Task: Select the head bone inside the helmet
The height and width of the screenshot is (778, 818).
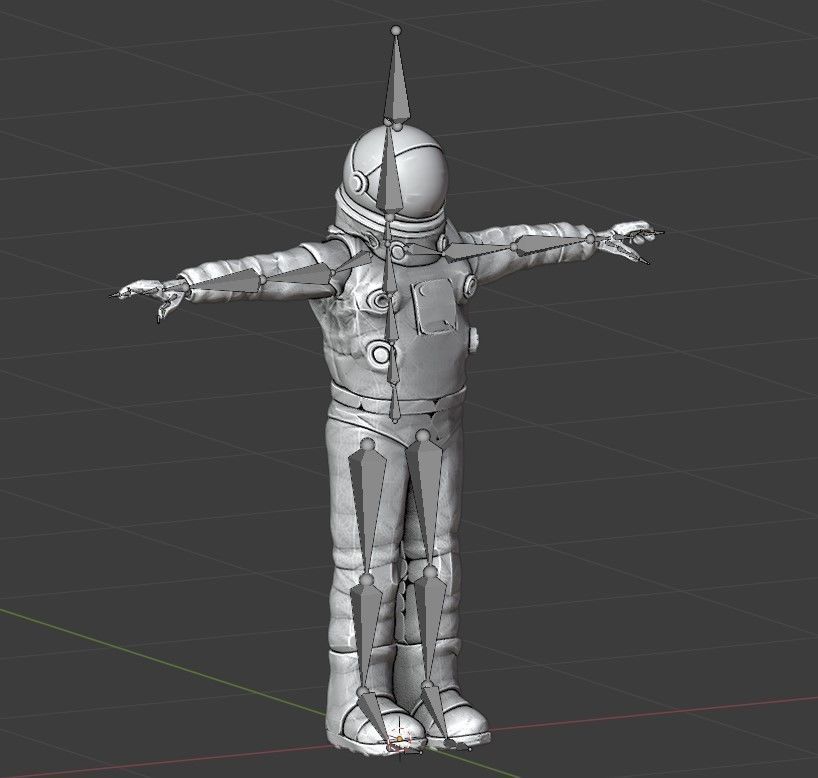Action: click(x=389, y=170)
